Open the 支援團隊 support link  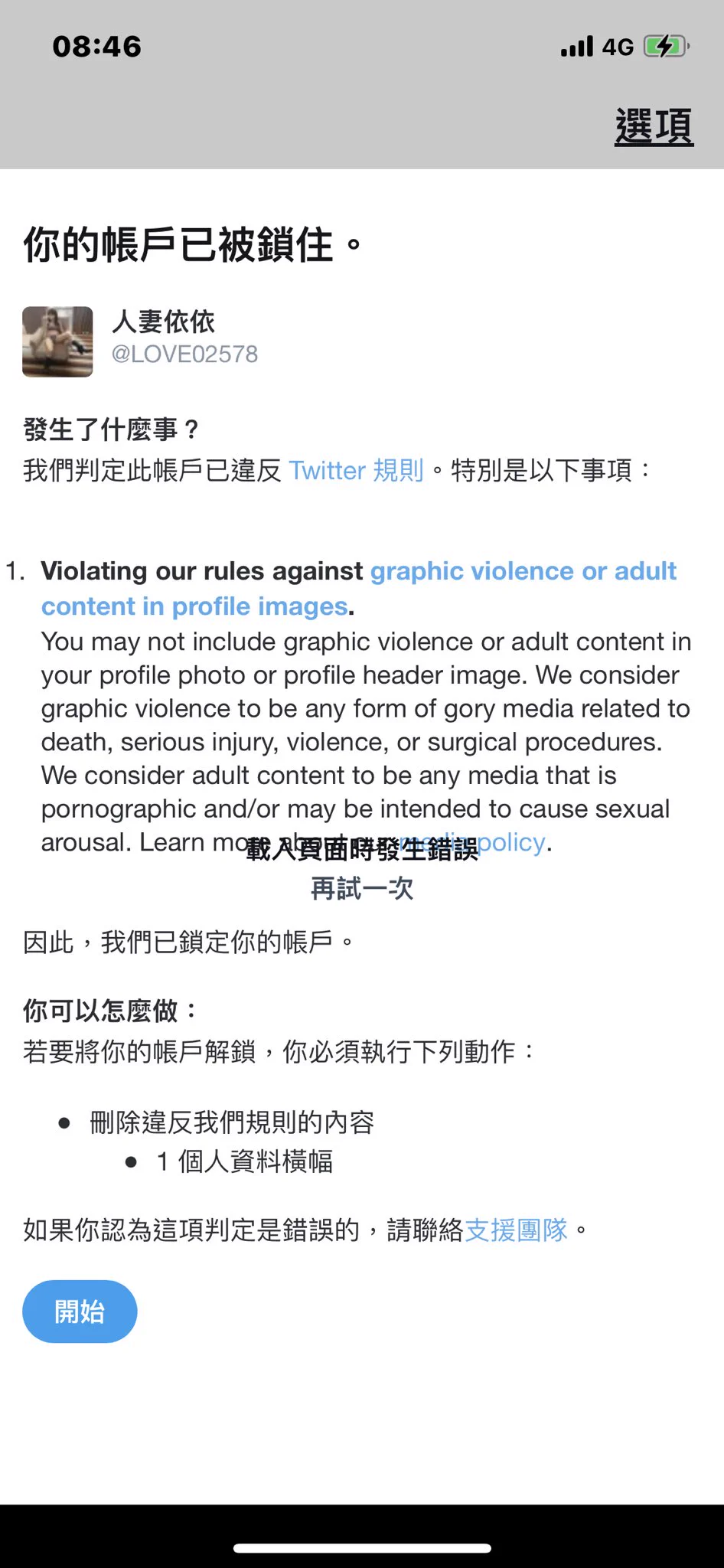(x=517, y=1230)
